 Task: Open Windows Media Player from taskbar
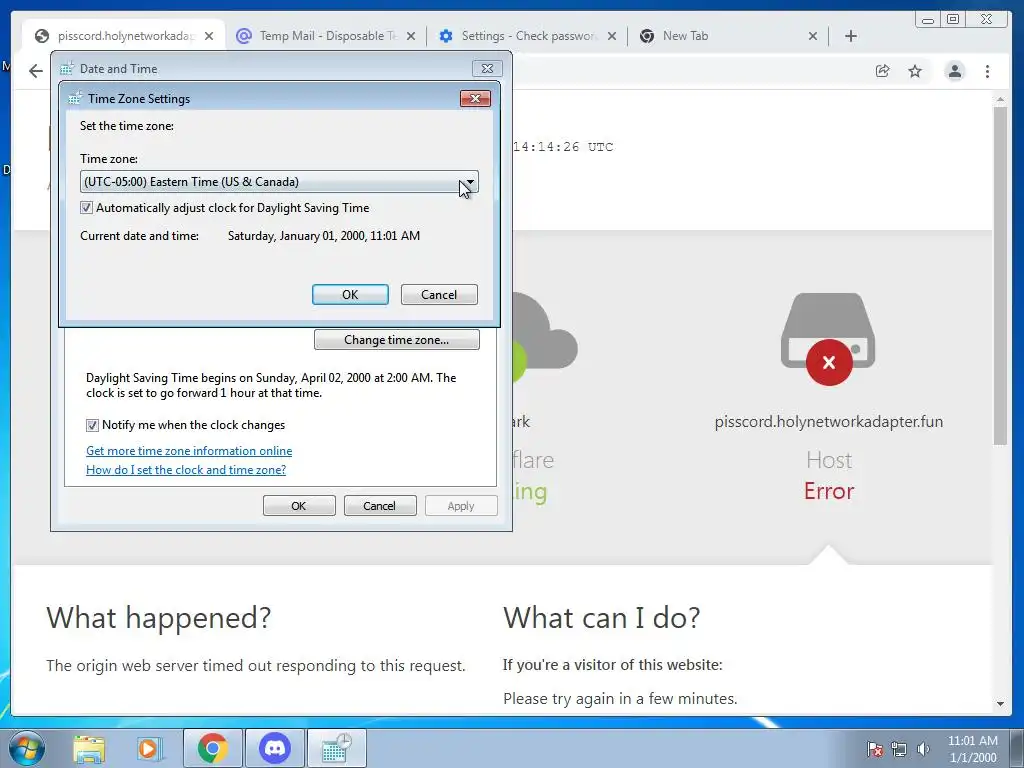click(x=148, y=748)
